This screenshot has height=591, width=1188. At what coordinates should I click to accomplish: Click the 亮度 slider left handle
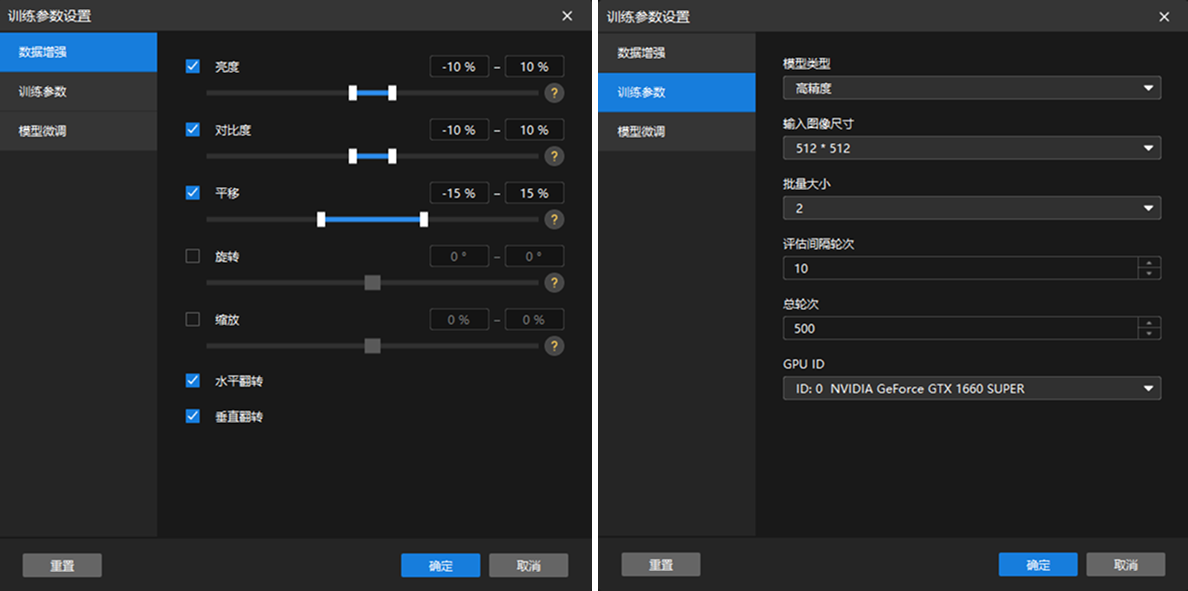pyautogui.click(x=352, y=92)
